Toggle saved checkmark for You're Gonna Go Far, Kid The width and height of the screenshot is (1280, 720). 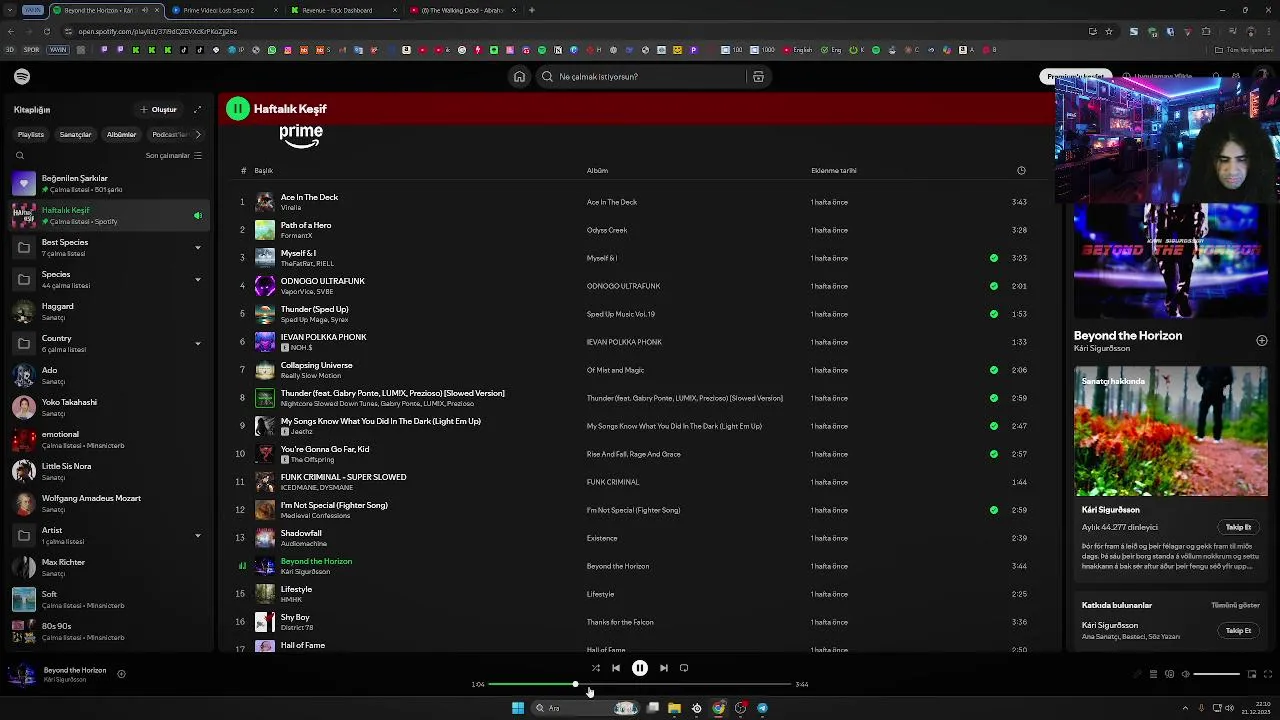(x=993, y=454)
